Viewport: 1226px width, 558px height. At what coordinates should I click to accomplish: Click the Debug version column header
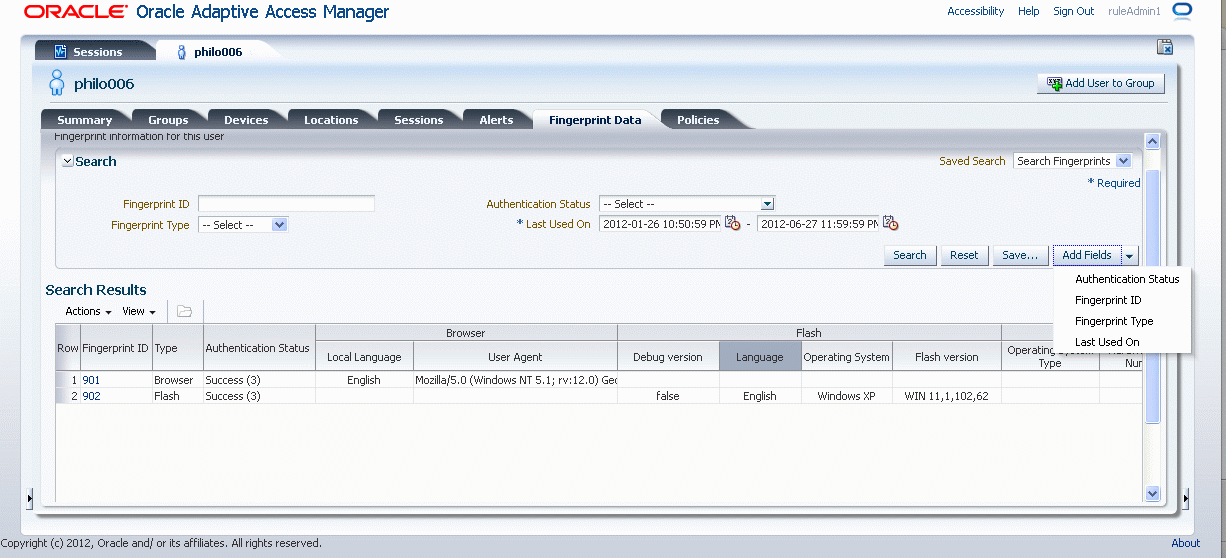click(668, 357)
